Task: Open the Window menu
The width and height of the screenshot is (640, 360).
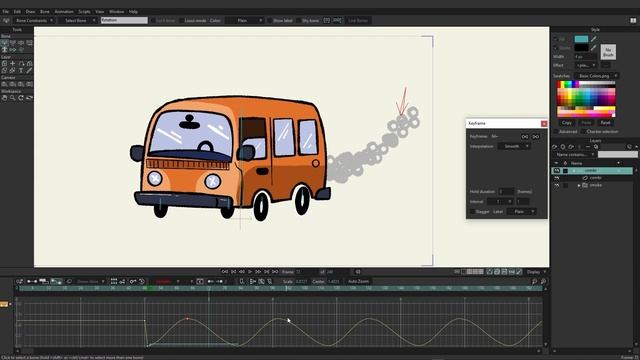Action: (x=116, y=11)
